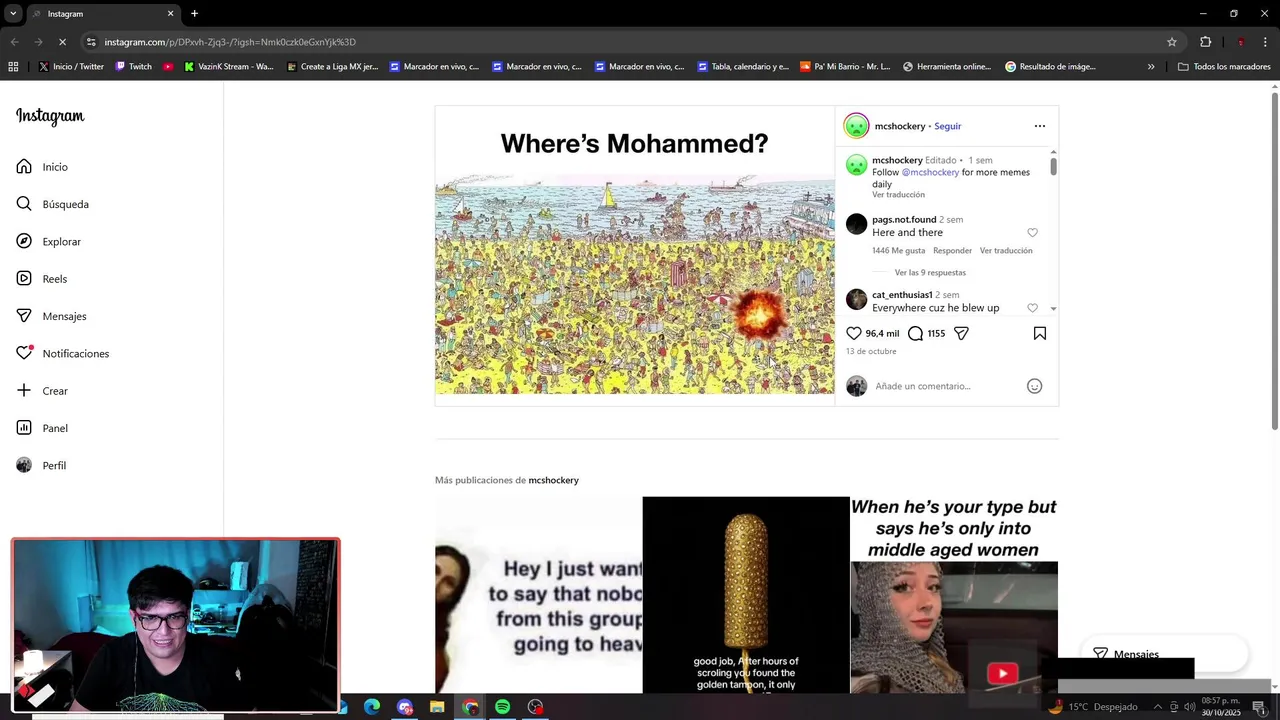This screenshot has height=720, width=1280.
Task: Open the YouTube bookmark icon
Action: pos(168,67)
